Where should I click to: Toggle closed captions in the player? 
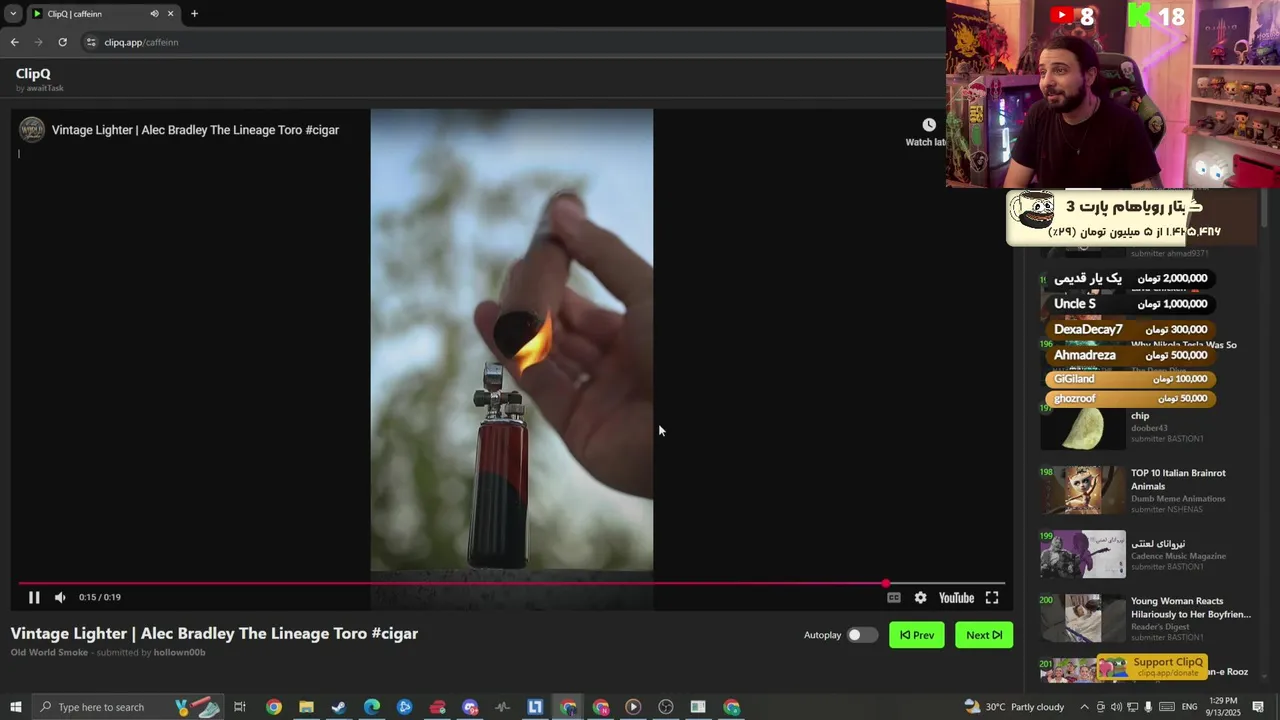coord(894,597)
